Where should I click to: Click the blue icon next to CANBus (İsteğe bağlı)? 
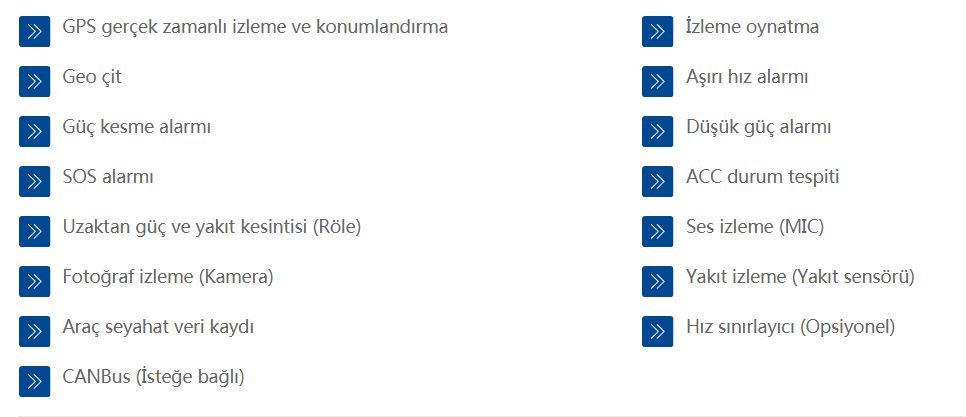click(x=34, y=381)
